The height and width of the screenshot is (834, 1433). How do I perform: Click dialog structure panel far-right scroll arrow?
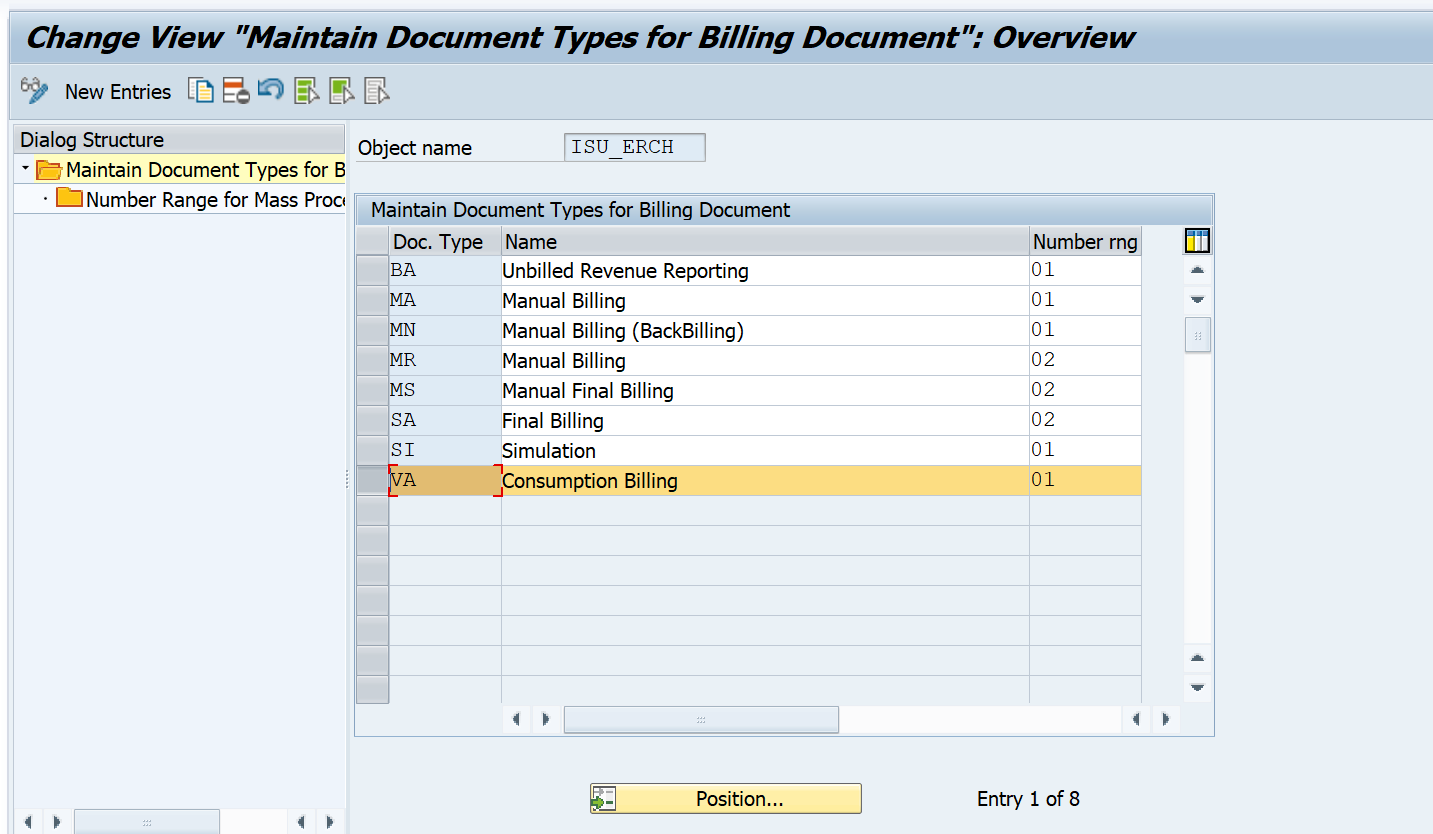[330, 822]
